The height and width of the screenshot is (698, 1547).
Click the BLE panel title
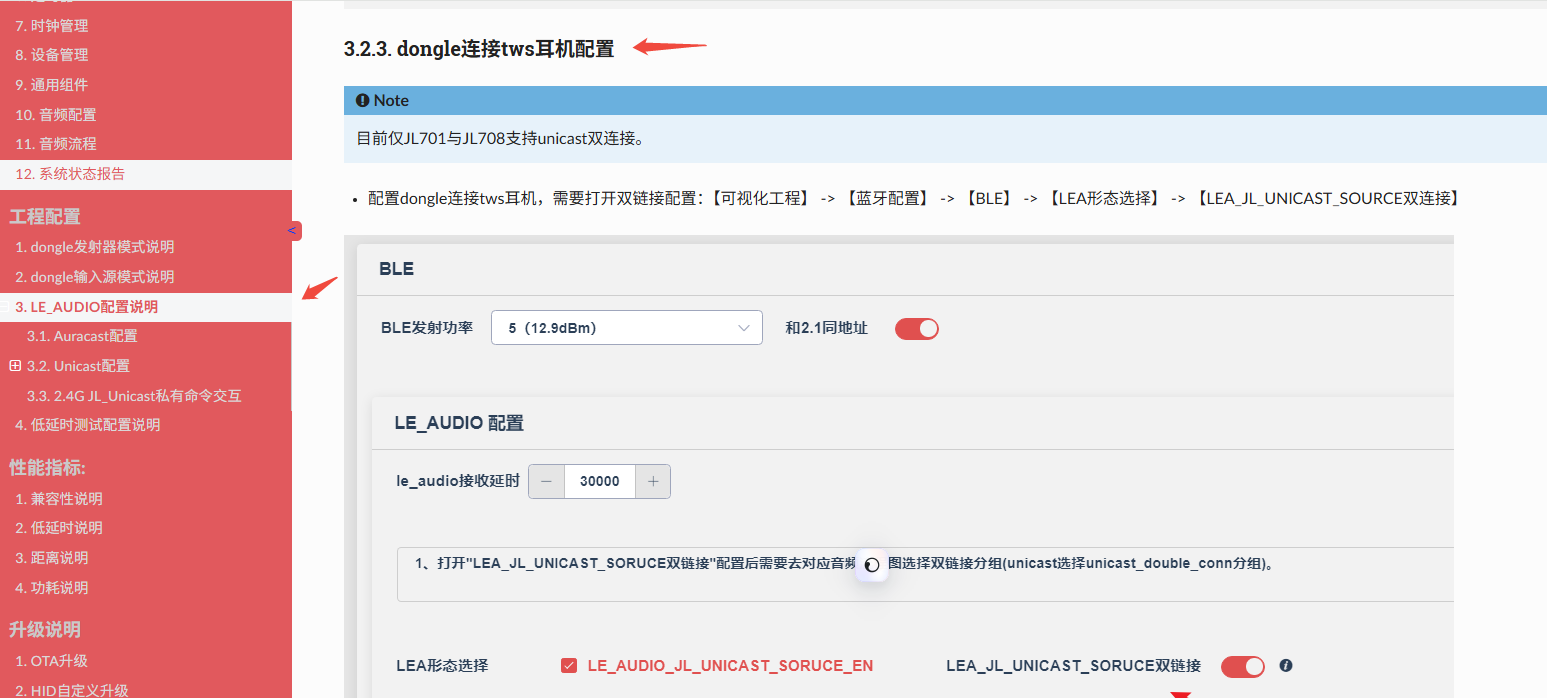coord(396,269)
